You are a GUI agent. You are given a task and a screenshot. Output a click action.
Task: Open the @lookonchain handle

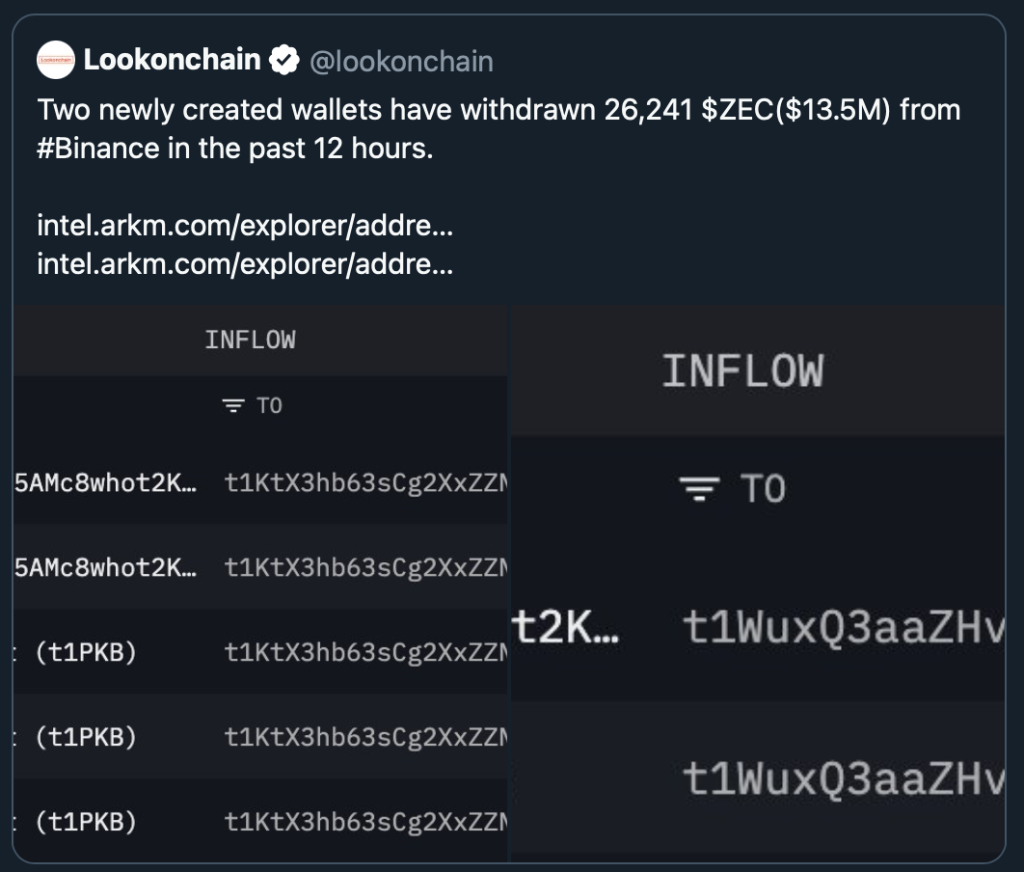(401, 62)
